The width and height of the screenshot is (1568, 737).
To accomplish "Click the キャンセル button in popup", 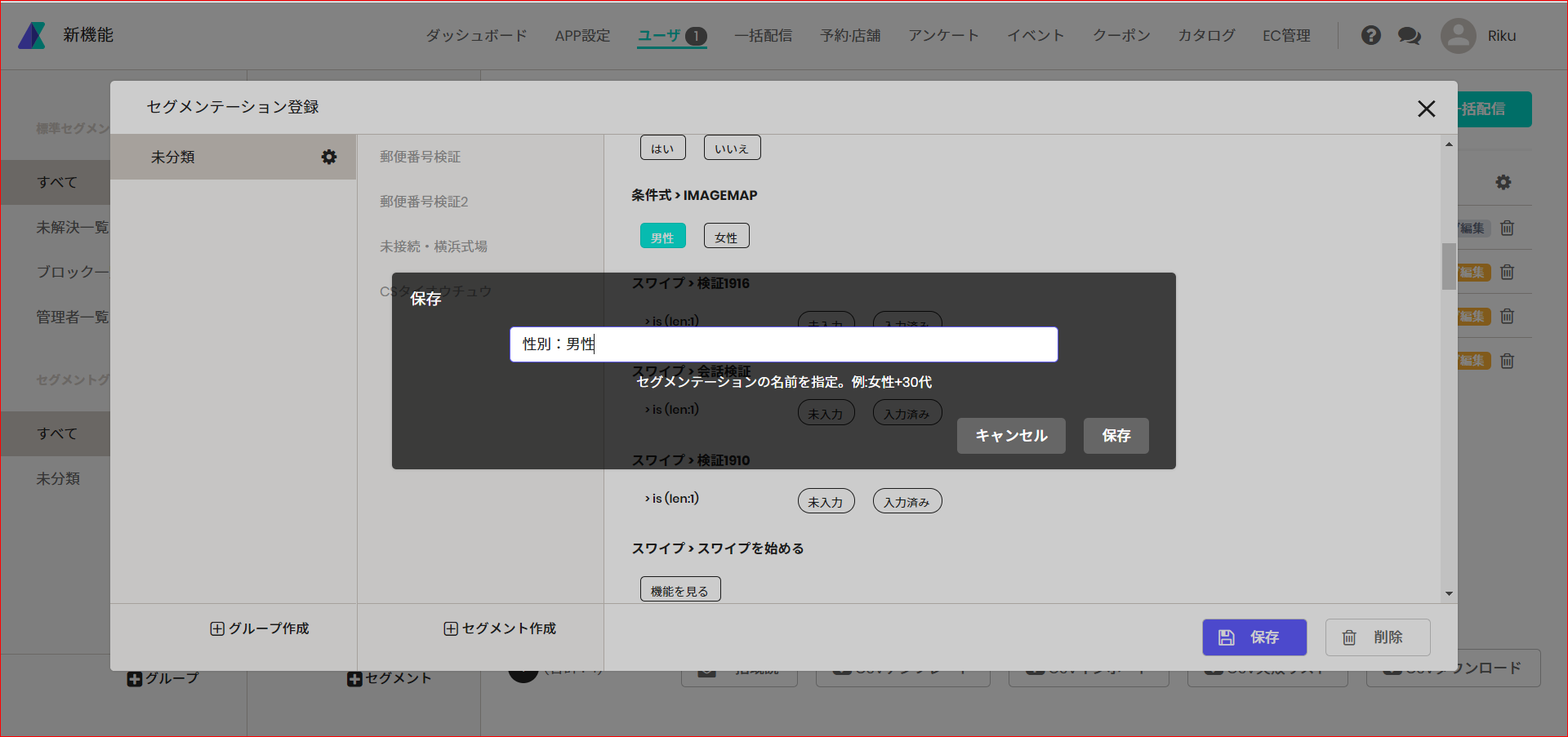I will click(x=1011, y=436).
